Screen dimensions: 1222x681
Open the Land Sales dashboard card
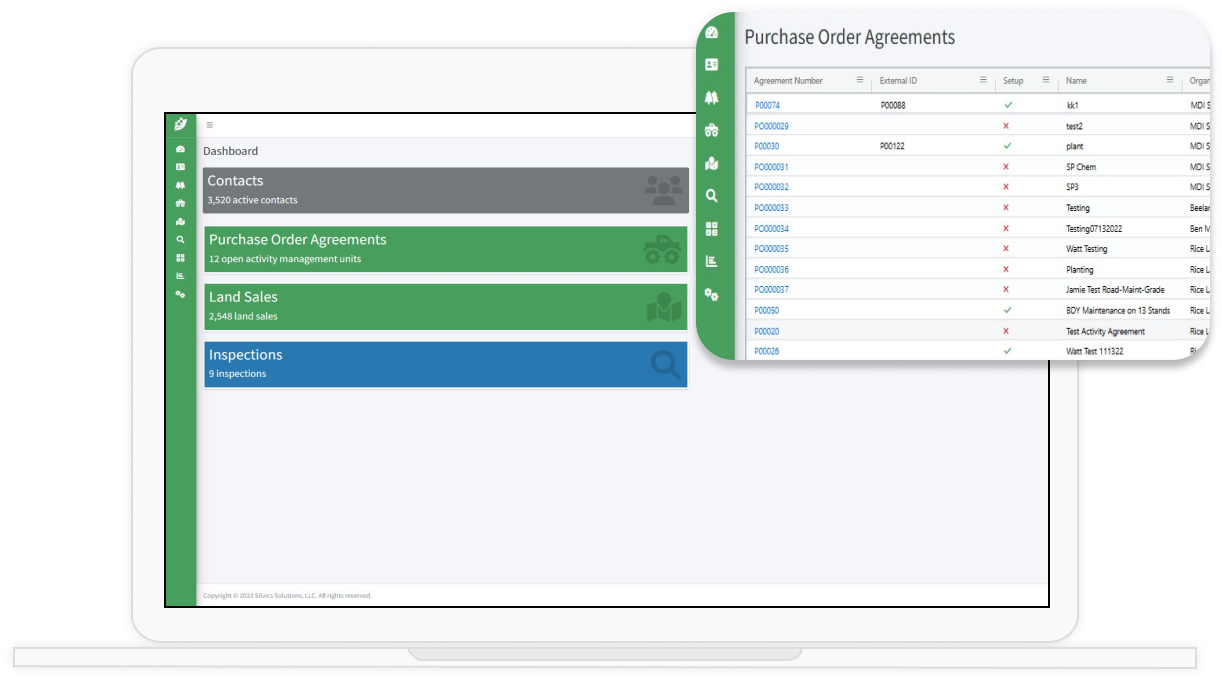(446, 306)
